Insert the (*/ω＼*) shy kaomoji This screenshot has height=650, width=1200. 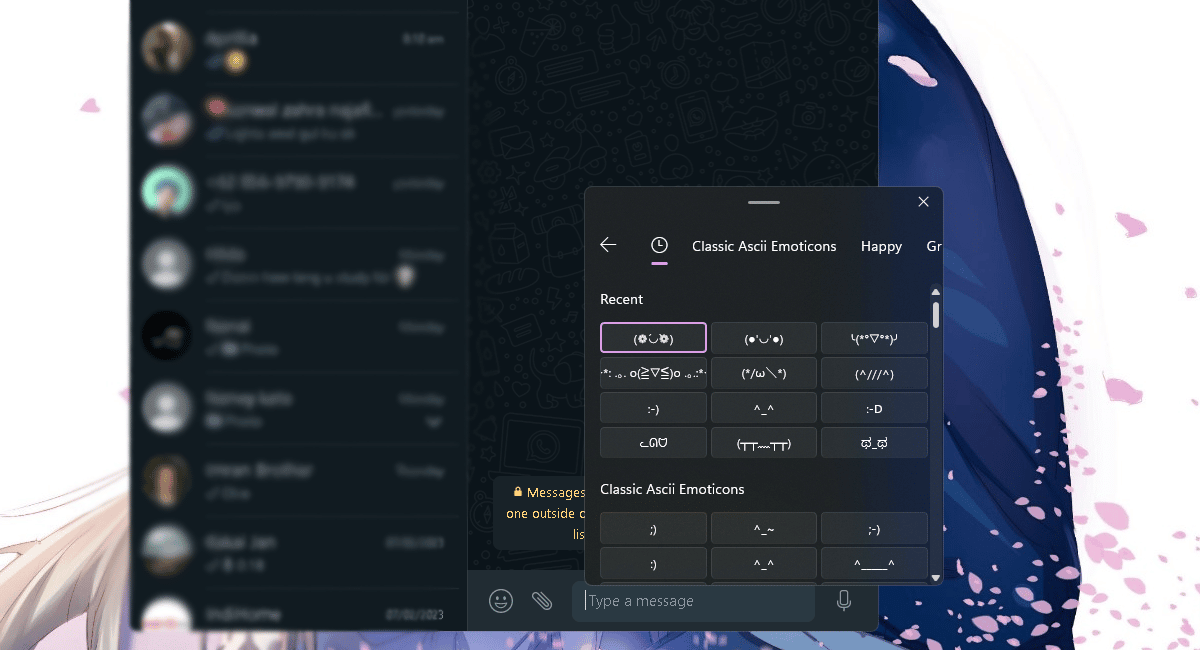coord(764,373)
